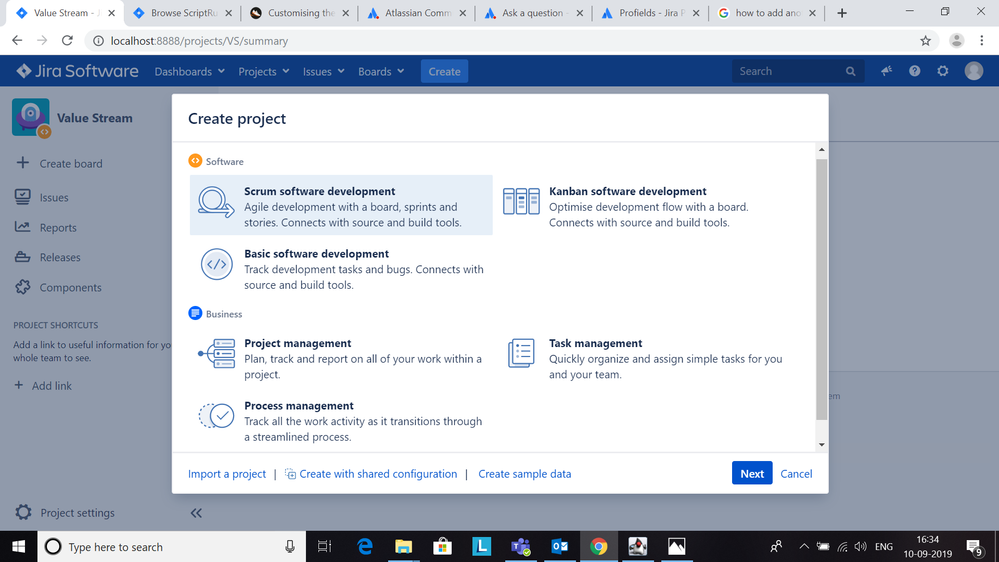999x562 pixels.
Task: Click the Create sample data link
Action: 524,473
